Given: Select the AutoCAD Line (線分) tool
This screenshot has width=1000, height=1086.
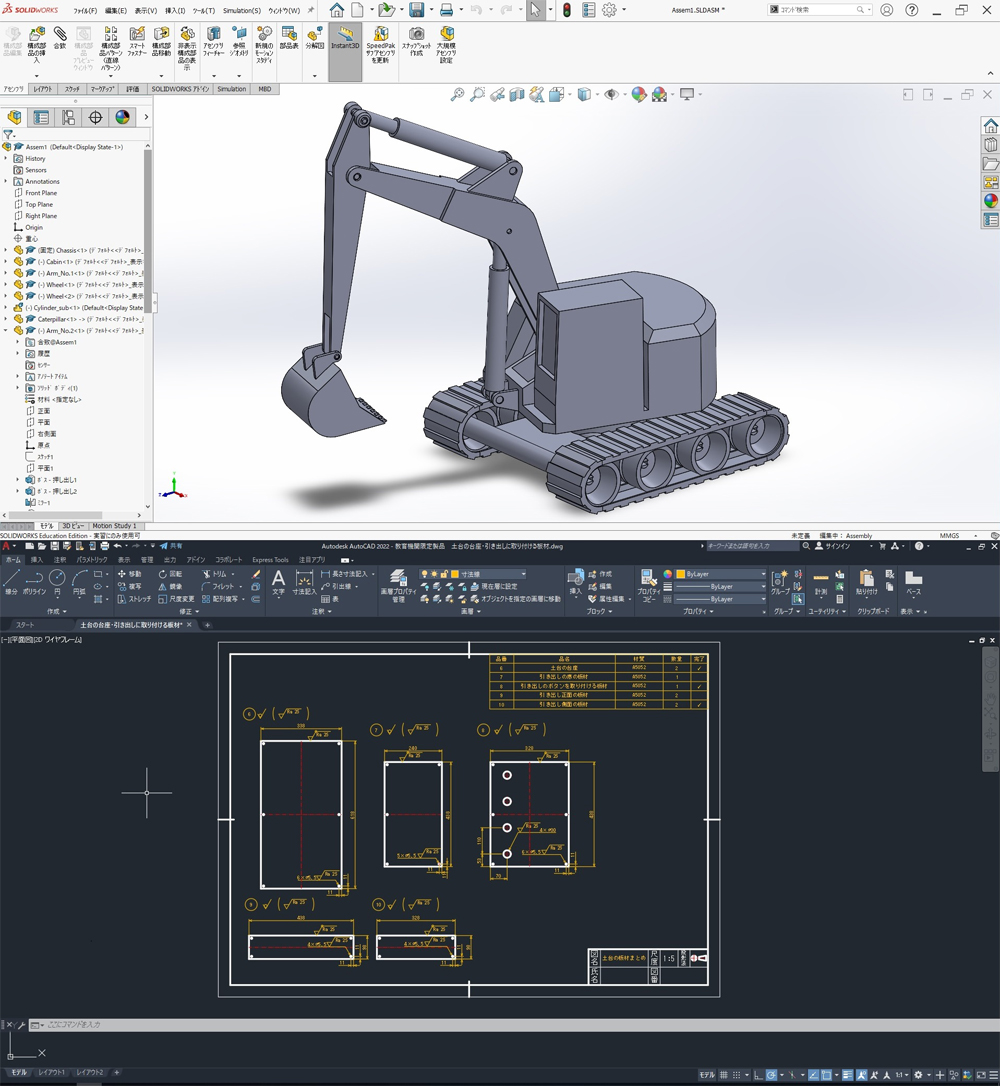Looking at the screenshot, I should pos(11,581).
